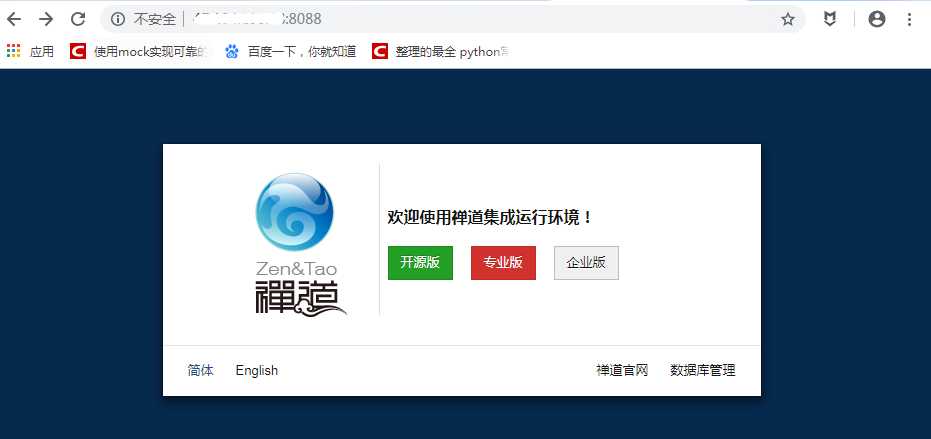The height and width of the screenshot is (439, 931).
Task: Click the 欢迎使用禅道集成运行环境！ heading
Action: tap(490, 217)
